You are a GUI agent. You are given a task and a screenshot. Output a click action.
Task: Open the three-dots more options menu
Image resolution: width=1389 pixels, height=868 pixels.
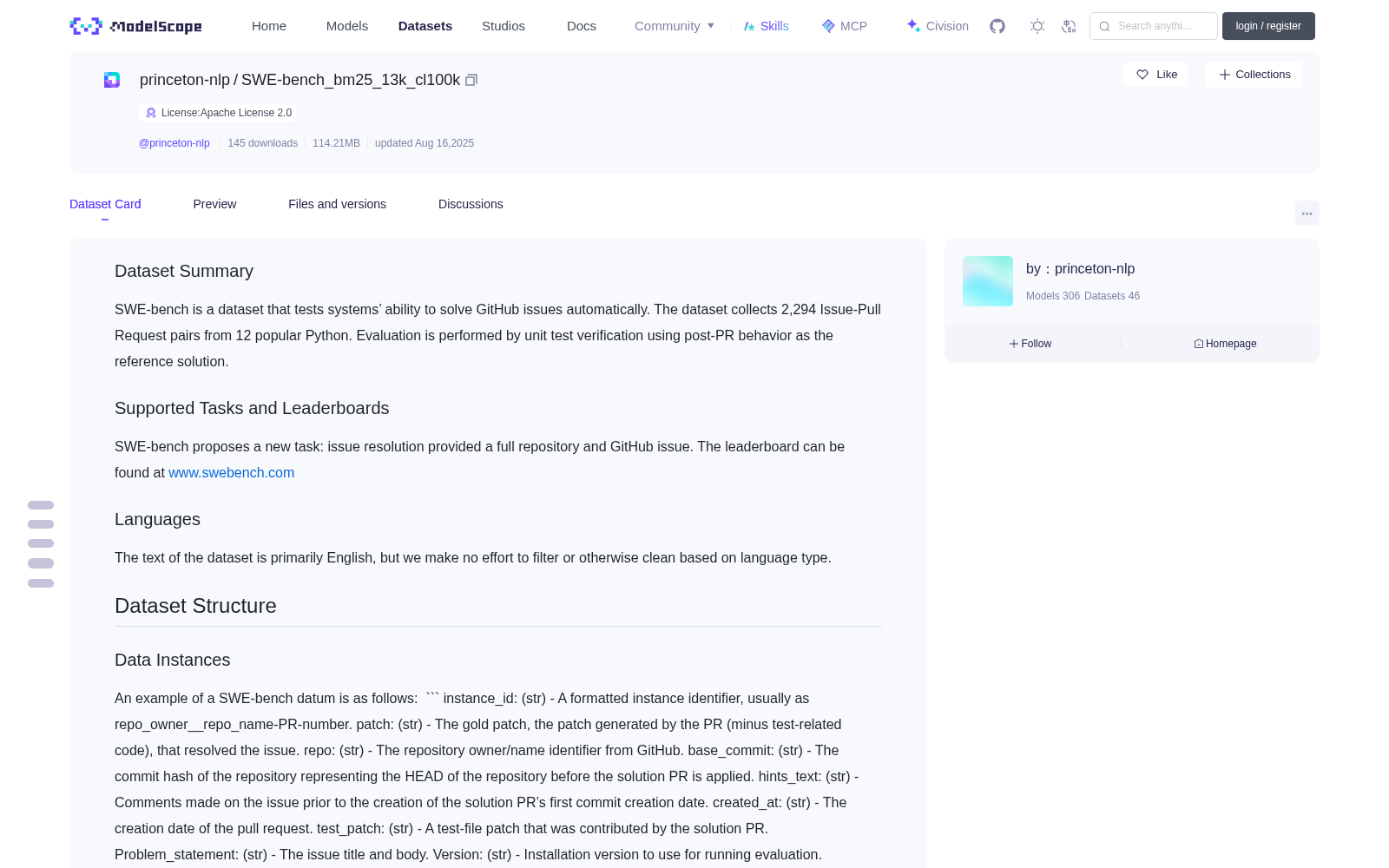[x=1307, y=213]
